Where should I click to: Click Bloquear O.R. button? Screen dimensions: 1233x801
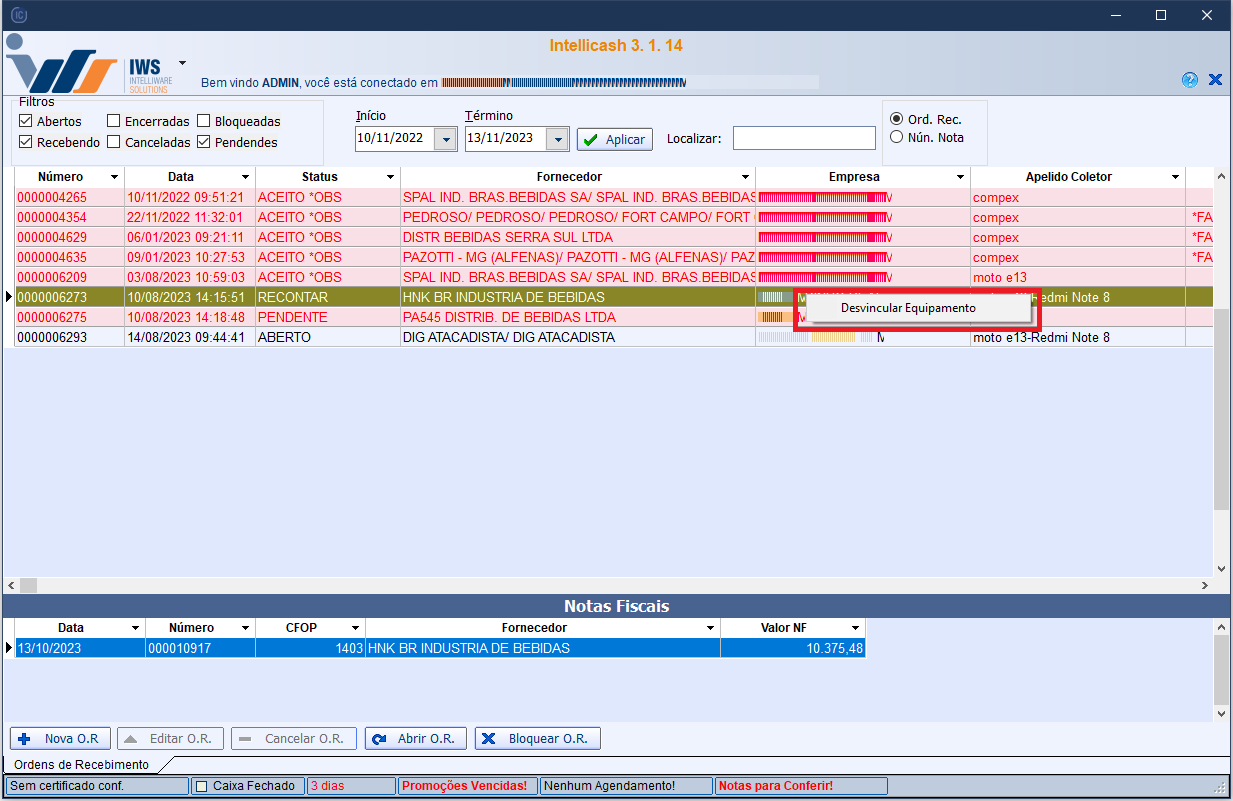(537, 739)
